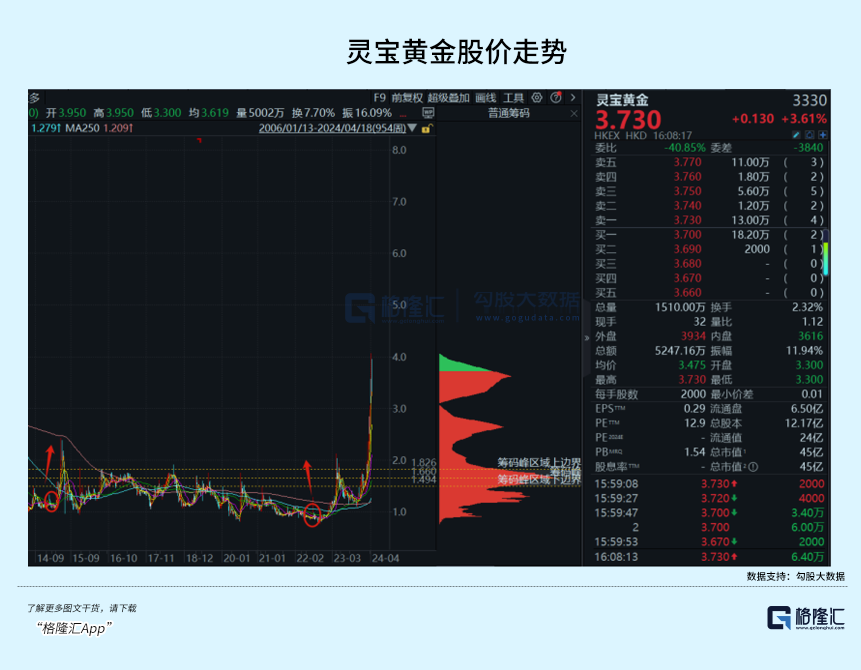This screenshot has width=861, height=670.
Task: Click the chip distribution (WP) icon beside 振16.09%
Action: (428, 112)
